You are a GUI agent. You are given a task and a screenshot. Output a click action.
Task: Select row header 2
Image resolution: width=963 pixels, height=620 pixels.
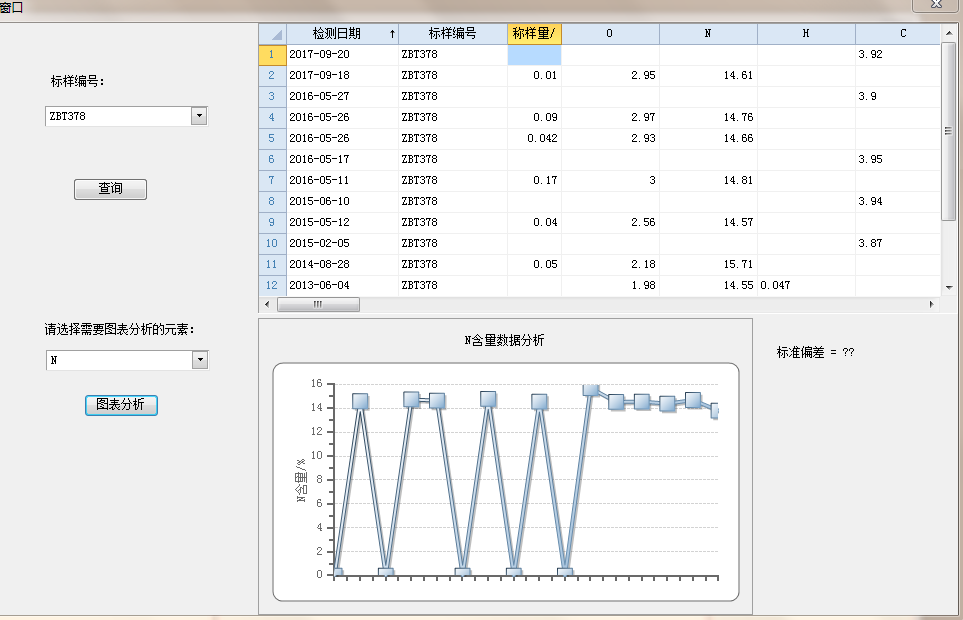click(x=272, y=76)
